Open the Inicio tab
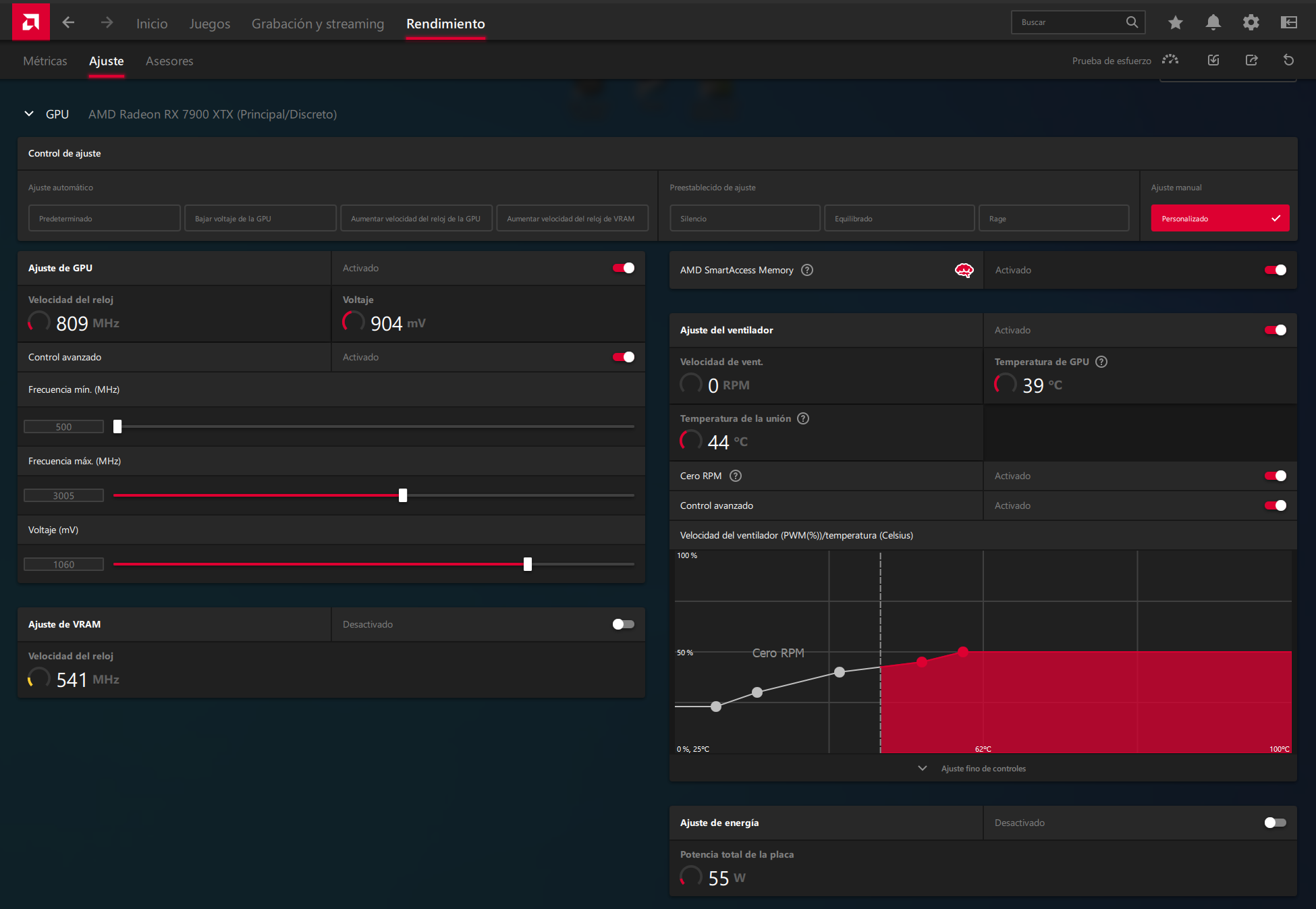The width and height of the screenshot is (1316, 909). coord(152,24)
